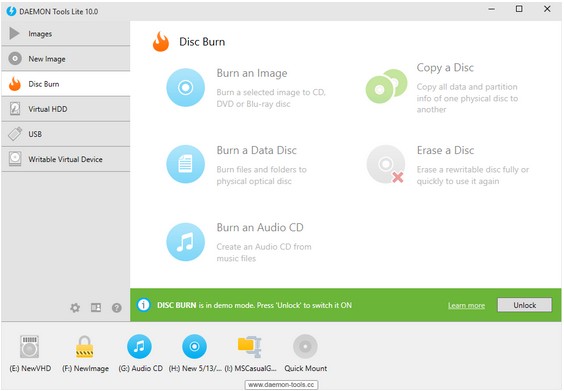Click the Burn an Audio CD music icon
The height and width of the screenshot is (391, 564).
pyautogui.click(x=185, y=242)
